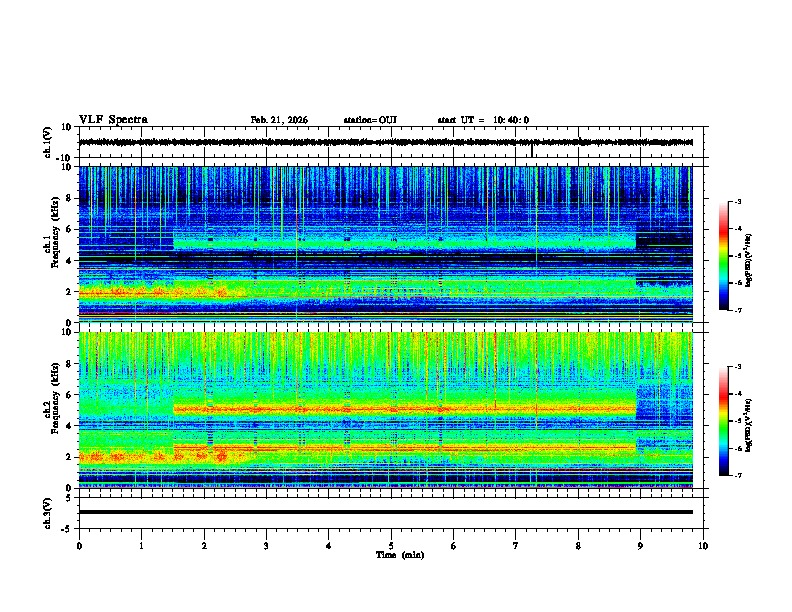Click time axis tick label "5"

(391, 546)
